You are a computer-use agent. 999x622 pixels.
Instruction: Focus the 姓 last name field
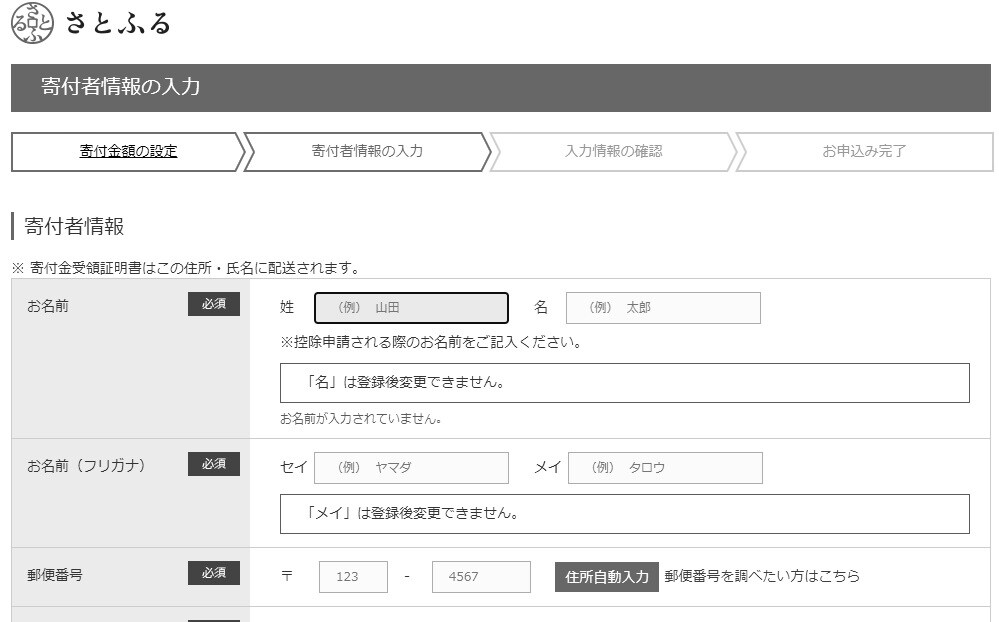[411, 308]
